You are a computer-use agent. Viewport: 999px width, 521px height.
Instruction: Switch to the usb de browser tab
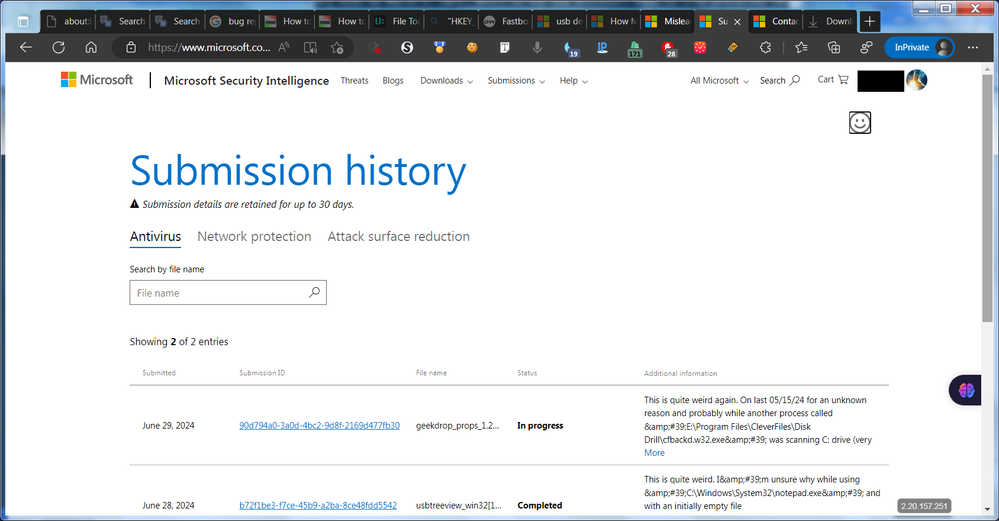560,21
